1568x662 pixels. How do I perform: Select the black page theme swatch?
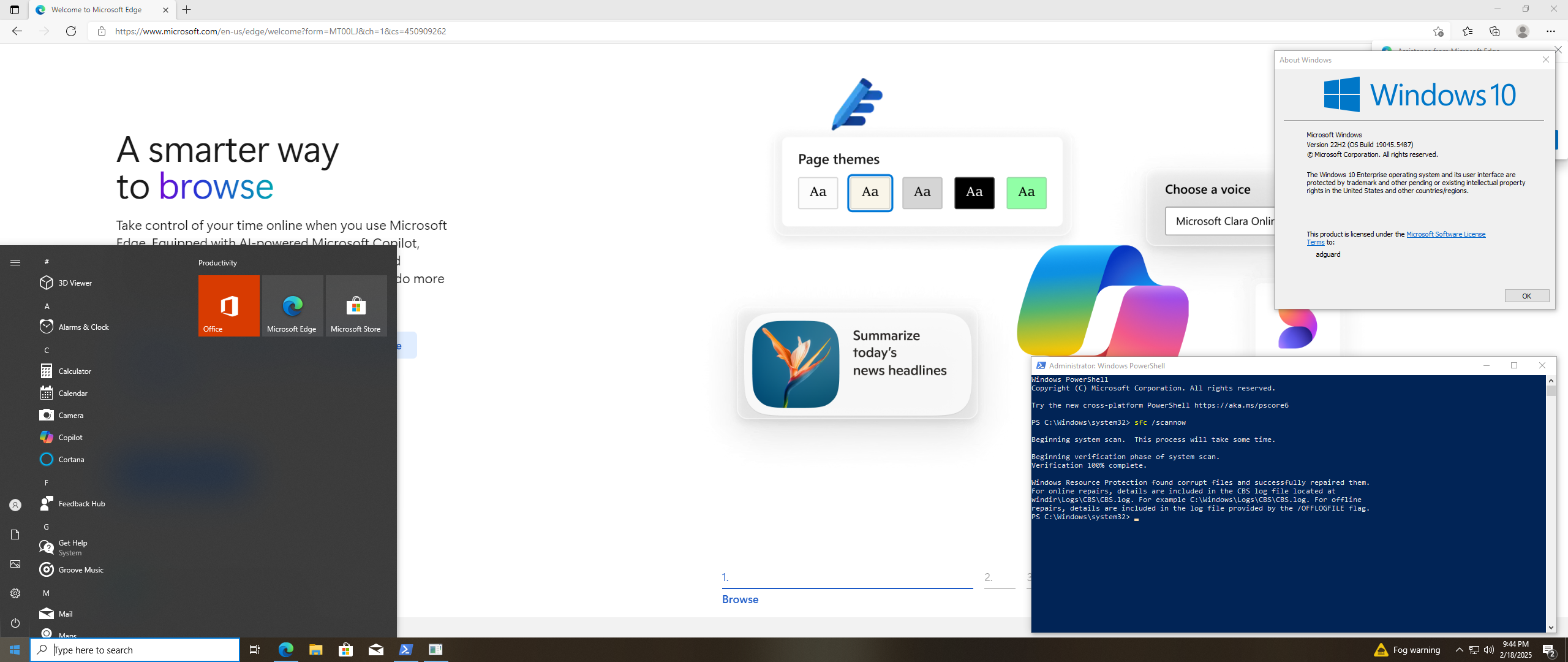click(x=974, y=192)
